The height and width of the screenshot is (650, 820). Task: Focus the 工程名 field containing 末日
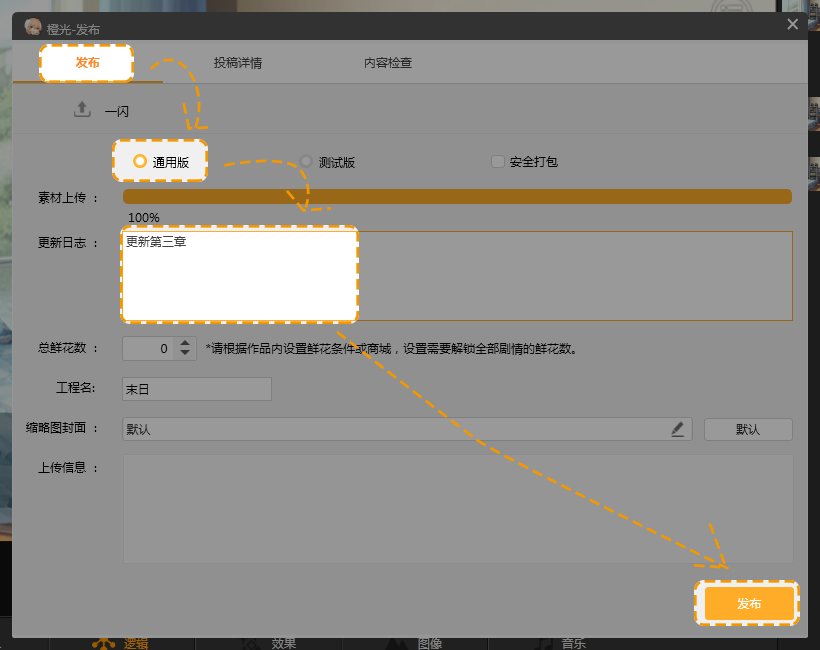coord(196,388)
